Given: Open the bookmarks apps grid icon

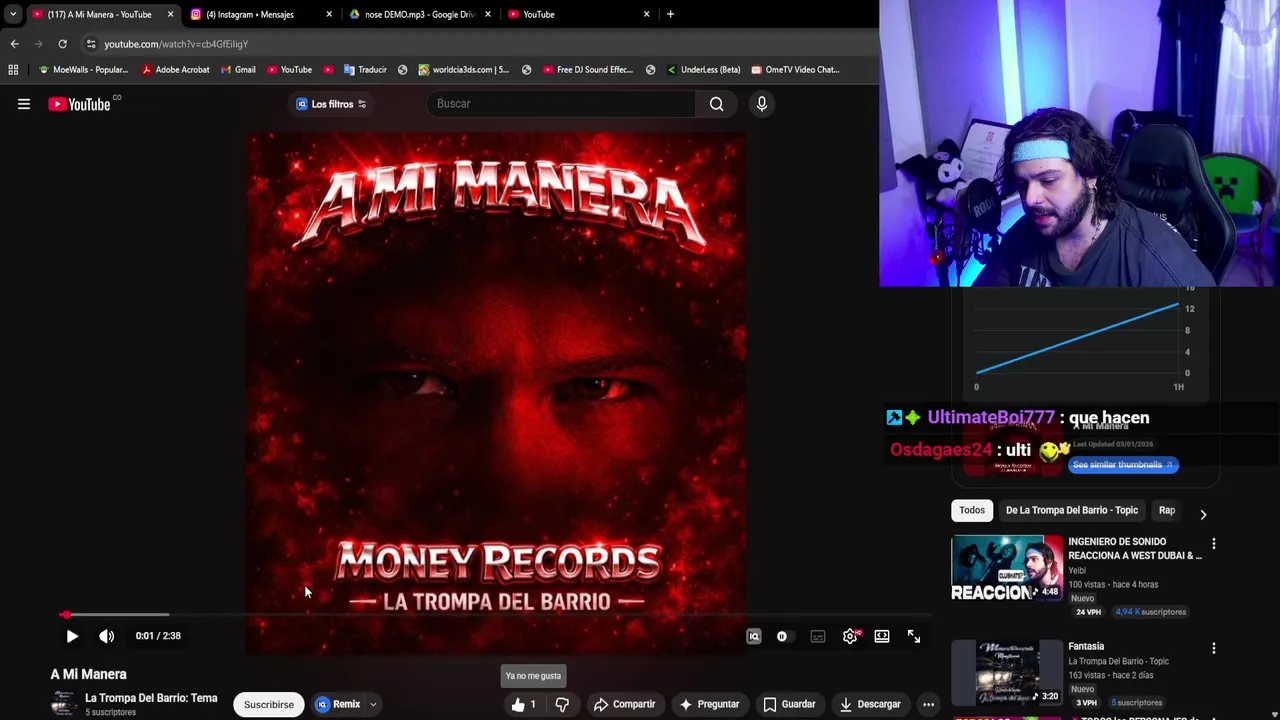Looking at the screenshot, I should [x=13, y=70].
